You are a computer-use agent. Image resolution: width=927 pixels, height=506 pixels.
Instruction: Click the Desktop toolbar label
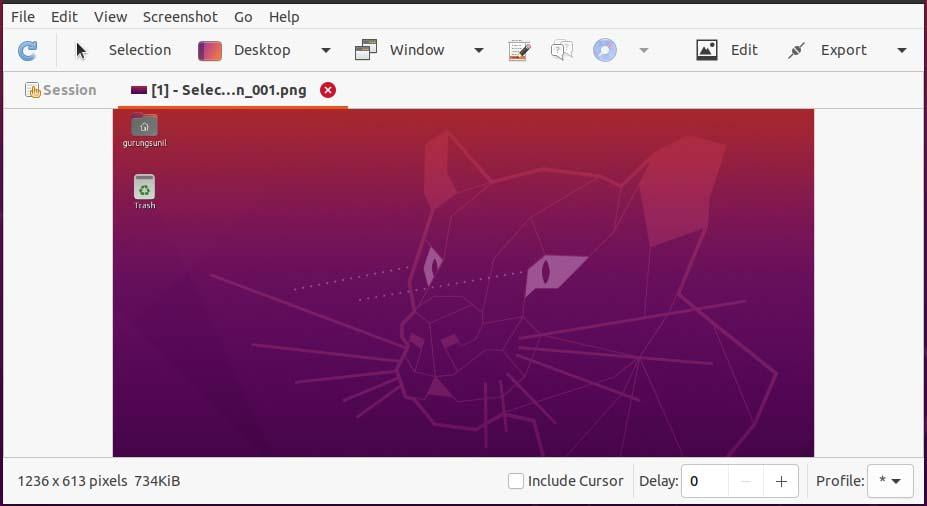click(x=262, y=50)
